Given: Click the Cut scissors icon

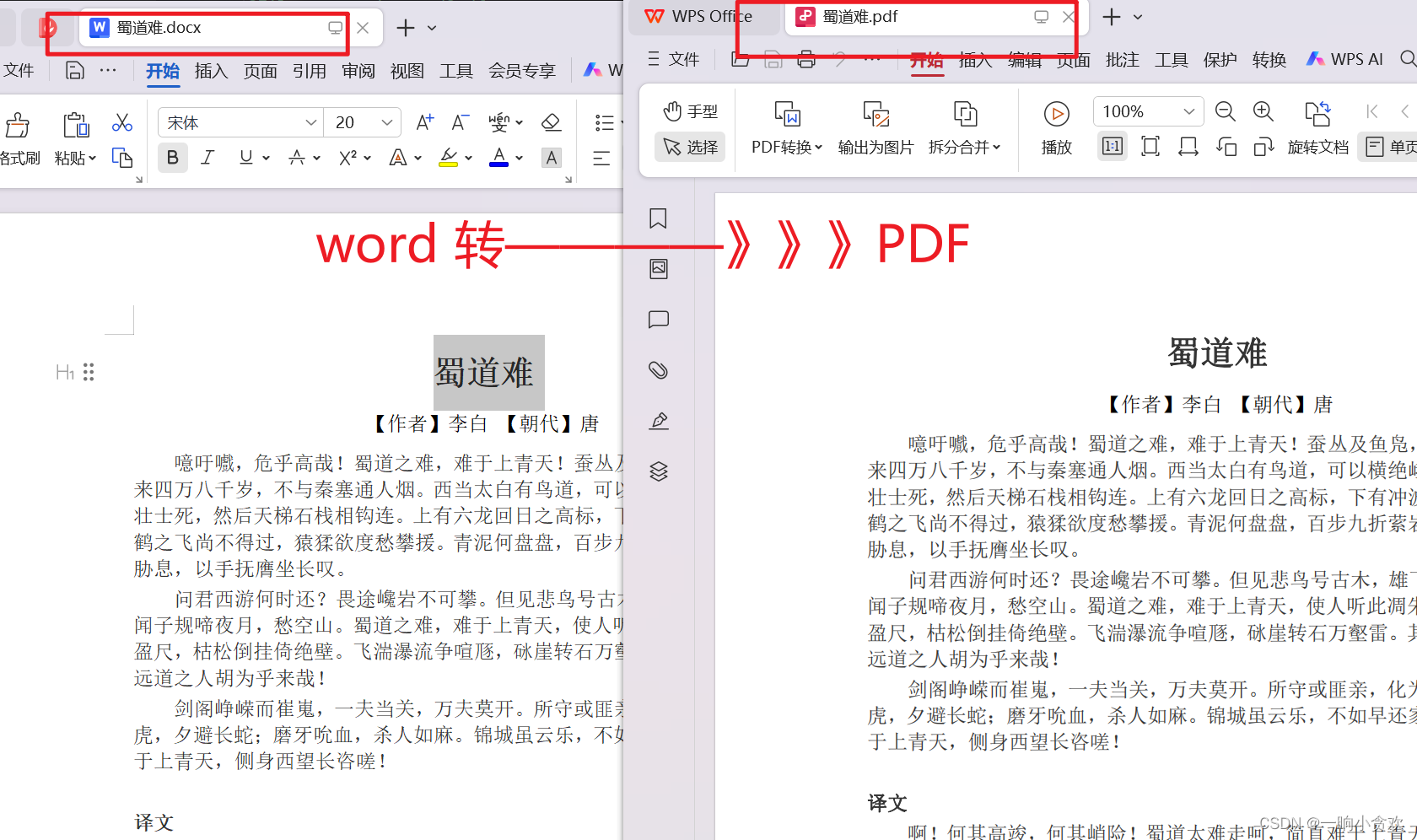Looking at the screenshot, I should click(x=122, y=123).
